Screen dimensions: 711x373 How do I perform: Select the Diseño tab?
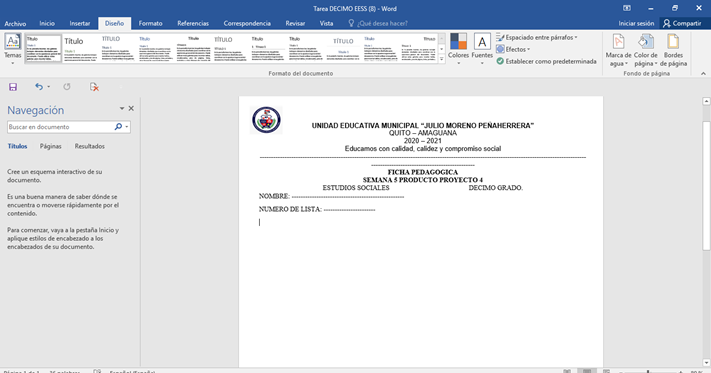(x=114, y=23)
